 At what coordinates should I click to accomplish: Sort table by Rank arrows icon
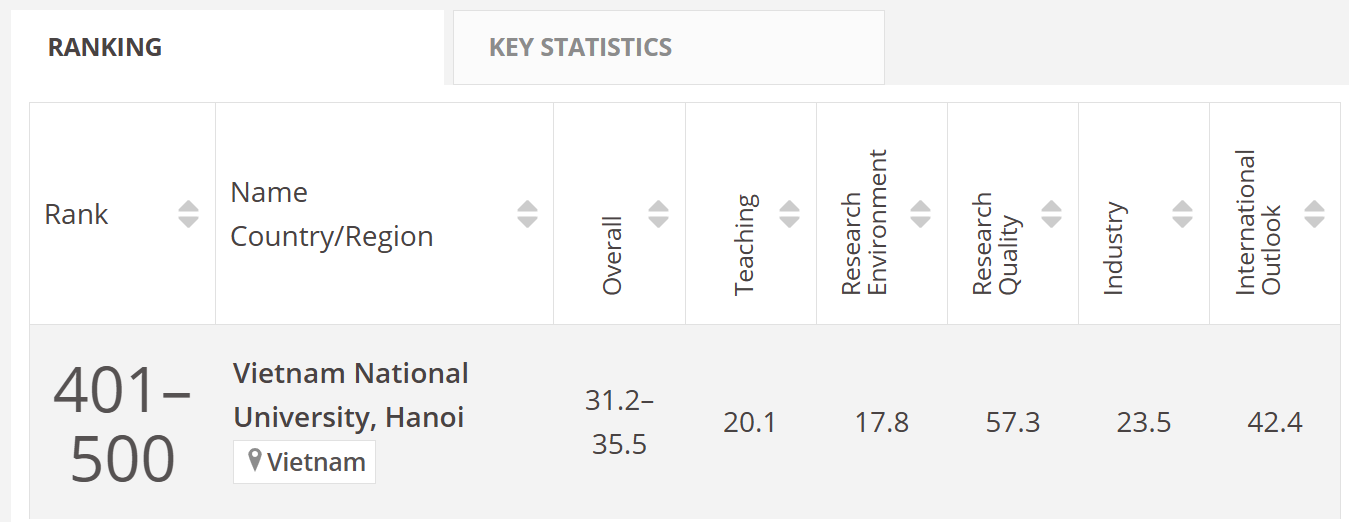[x=188, y=214]
